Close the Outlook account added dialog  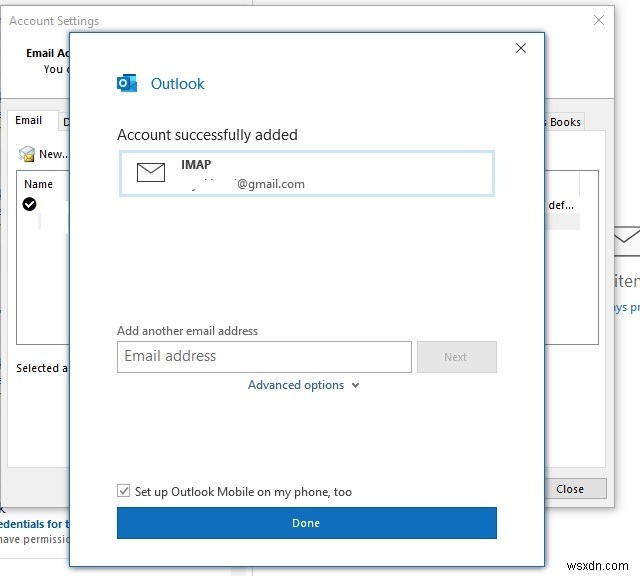[x=520, y=48]
